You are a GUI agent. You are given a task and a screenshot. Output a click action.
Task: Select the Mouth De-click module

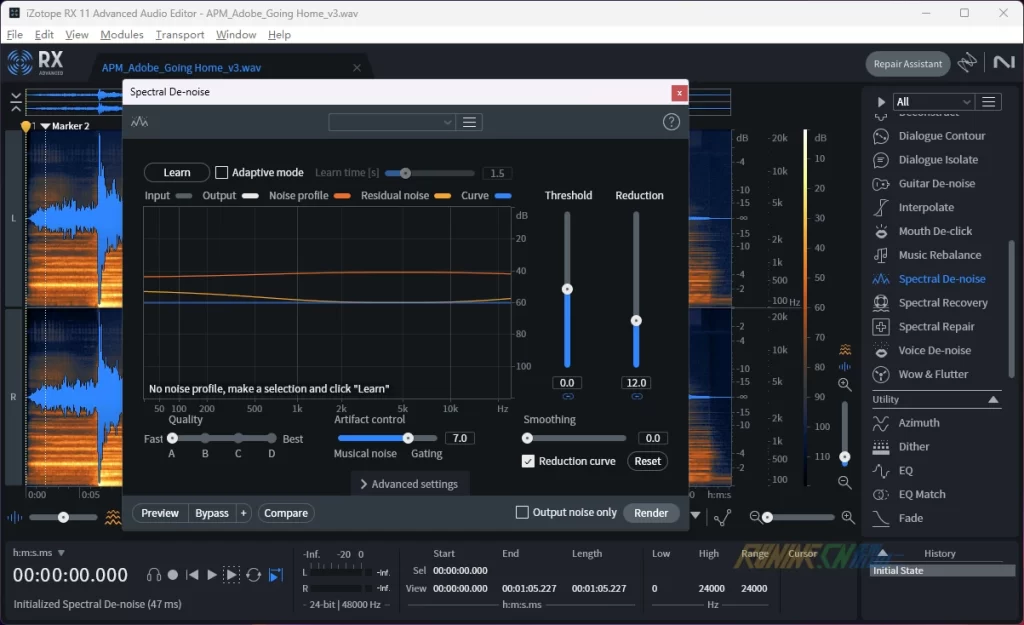click(x=934, y=231)
